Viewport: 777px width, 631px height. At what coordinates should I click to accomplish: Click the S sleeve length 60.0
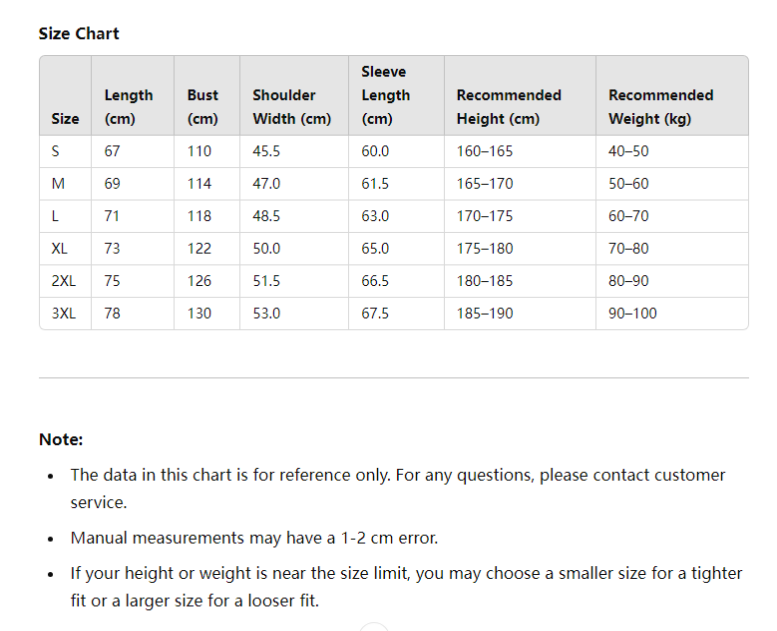tap(375, 151)
